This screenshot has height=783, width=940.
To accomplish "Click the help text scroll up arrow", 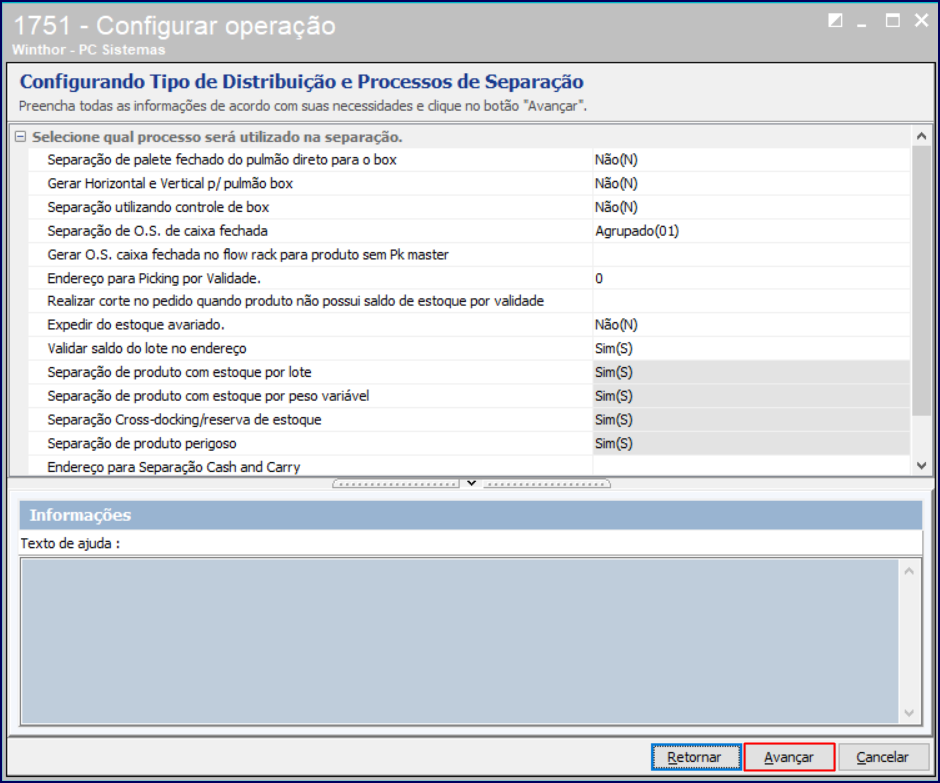I will 909,571.
